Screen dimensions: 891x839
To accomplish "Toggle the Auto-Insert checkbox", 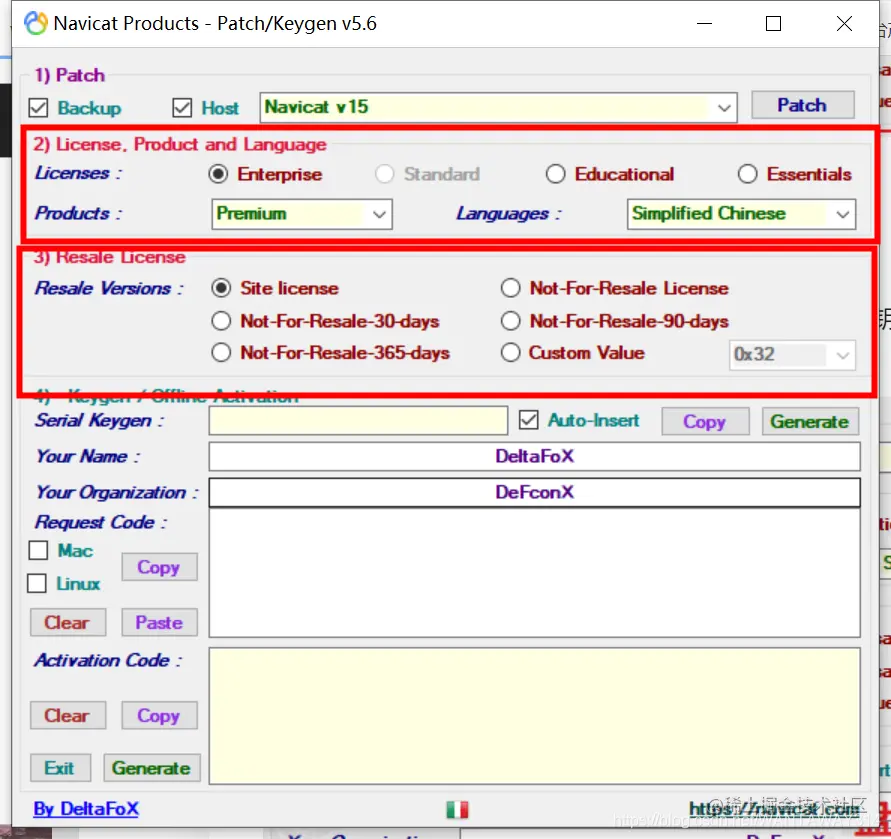I will [x=528, y=421].
